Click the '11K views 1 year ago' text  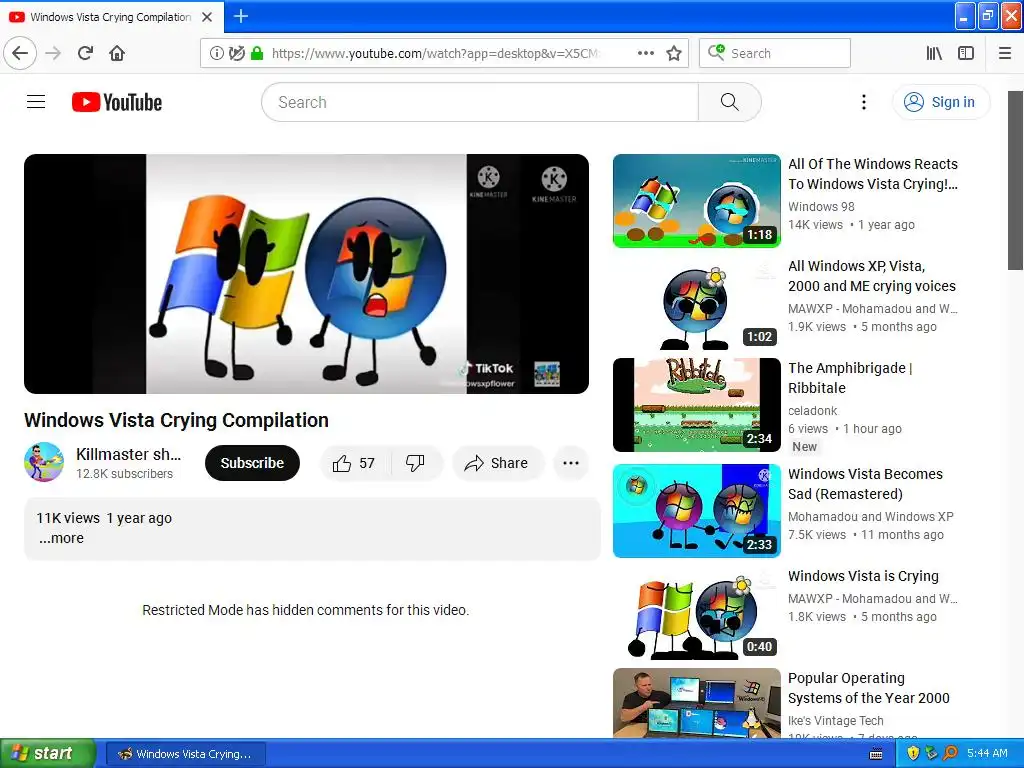104,518
